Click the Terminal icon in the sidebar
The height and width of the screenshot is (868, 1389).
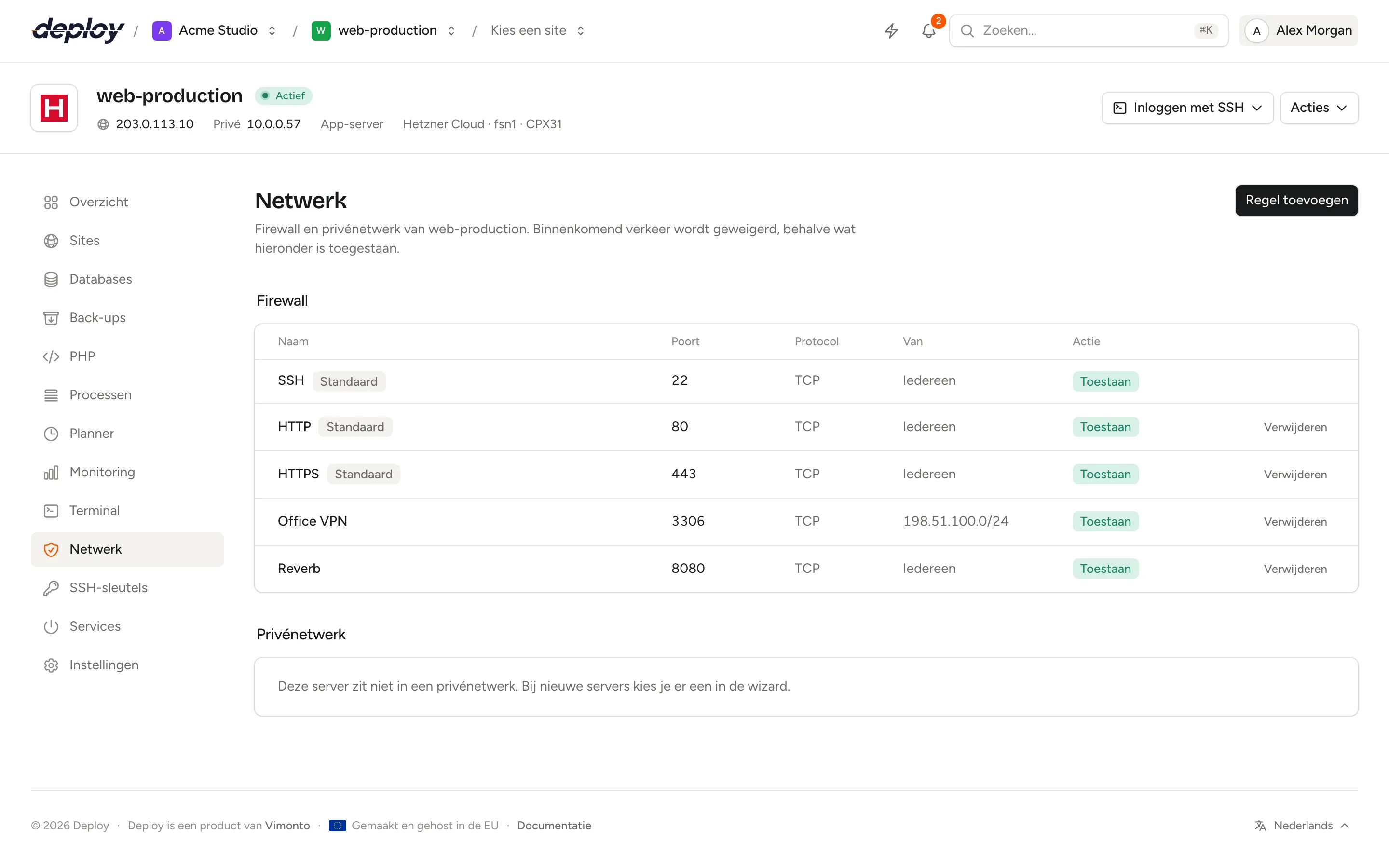[x=51, y=510]
